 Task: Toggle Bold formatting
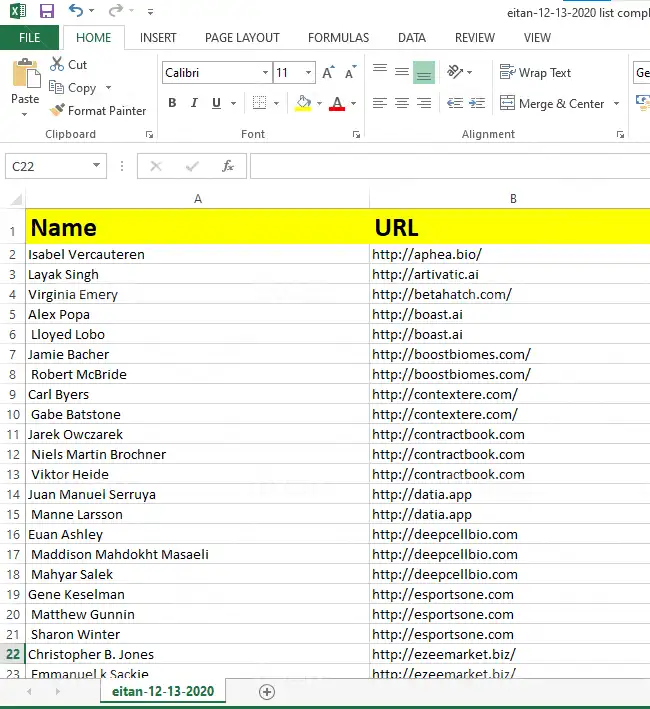(x=172, y=103)
